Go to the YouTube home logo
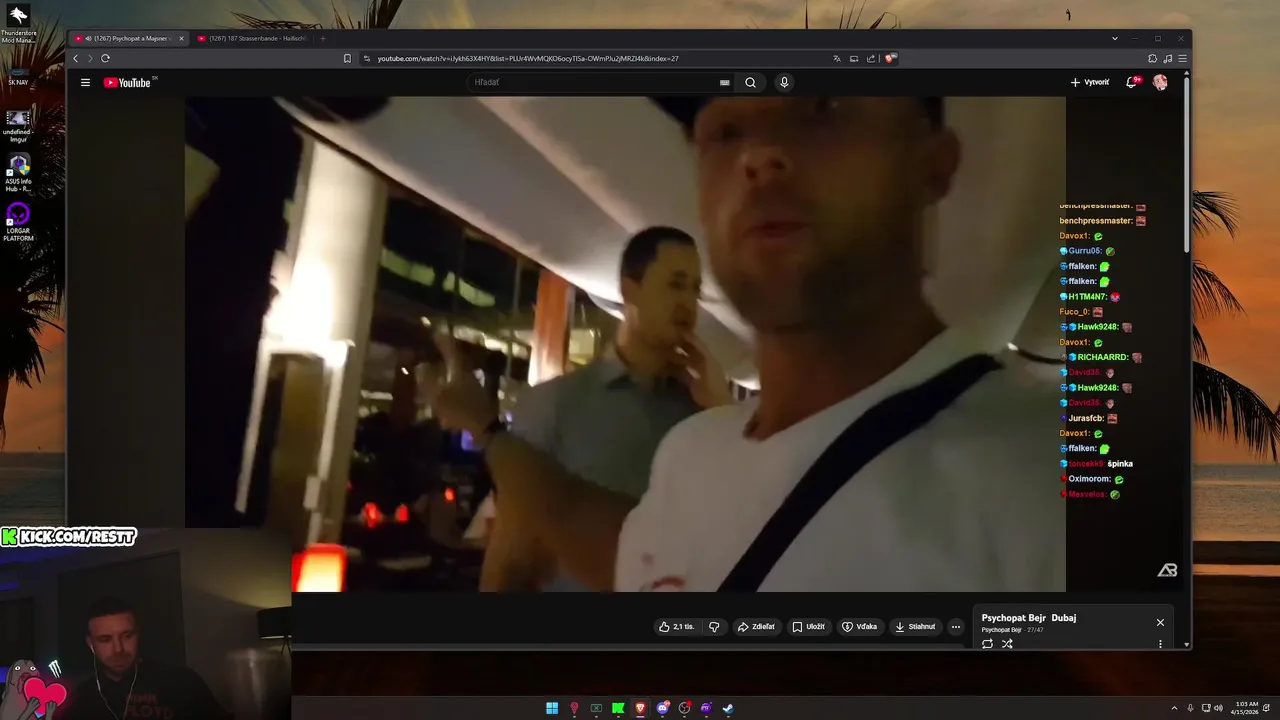 click(127, 83)
